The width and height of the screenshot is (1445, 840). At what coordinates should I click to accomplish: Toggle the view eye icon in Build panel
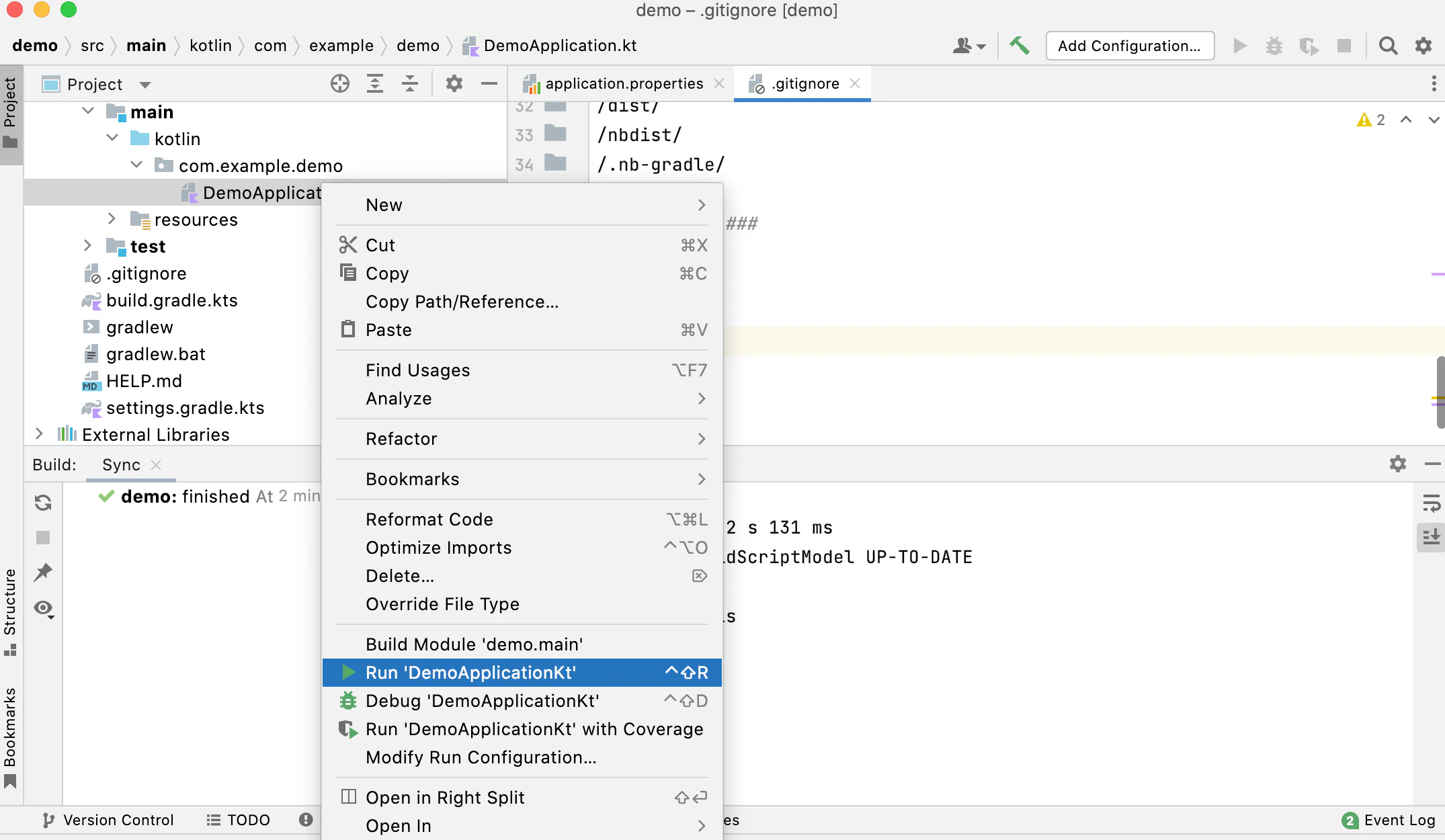tap(44, 609)
